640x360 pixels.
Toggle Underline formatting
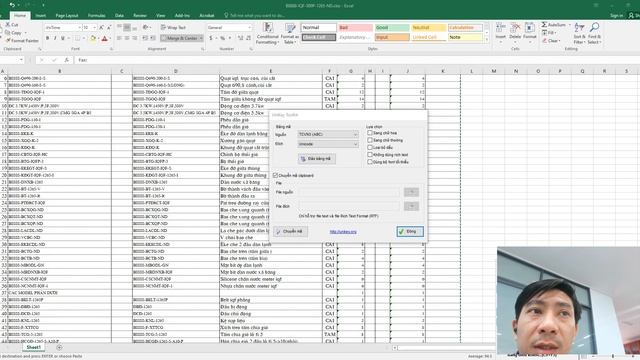[63, 38]
